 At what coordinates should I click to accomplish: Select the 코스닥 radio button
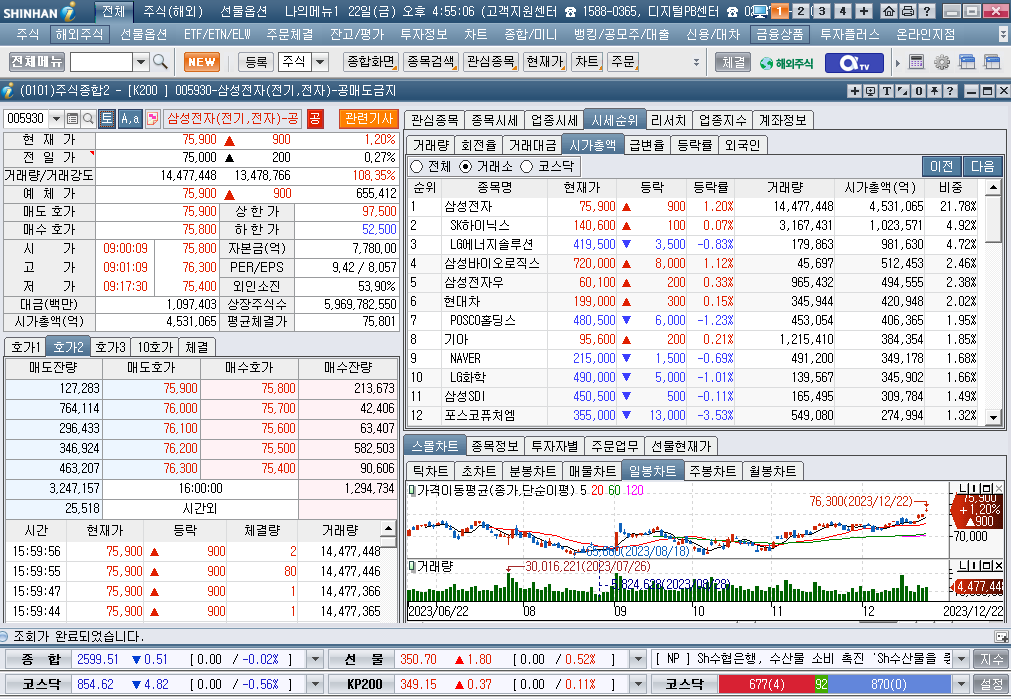pos(527,166)
